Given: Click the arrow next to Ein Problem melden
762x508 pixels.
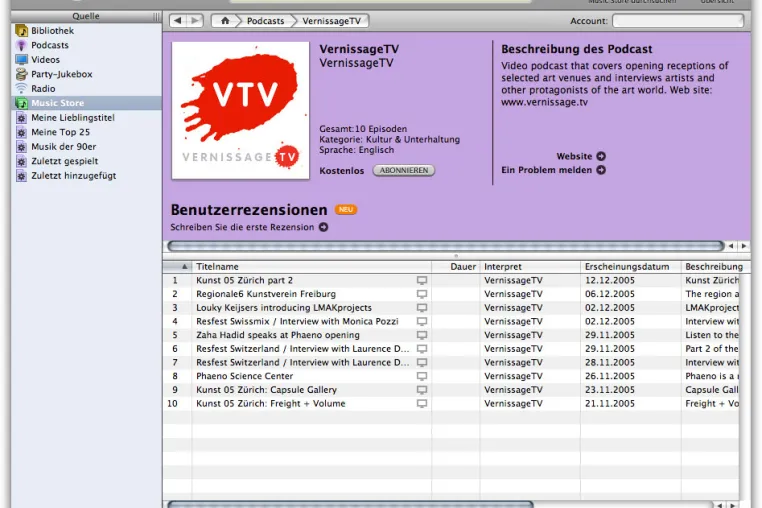Looking at the screenshot, I should click(x=601, y=170).
